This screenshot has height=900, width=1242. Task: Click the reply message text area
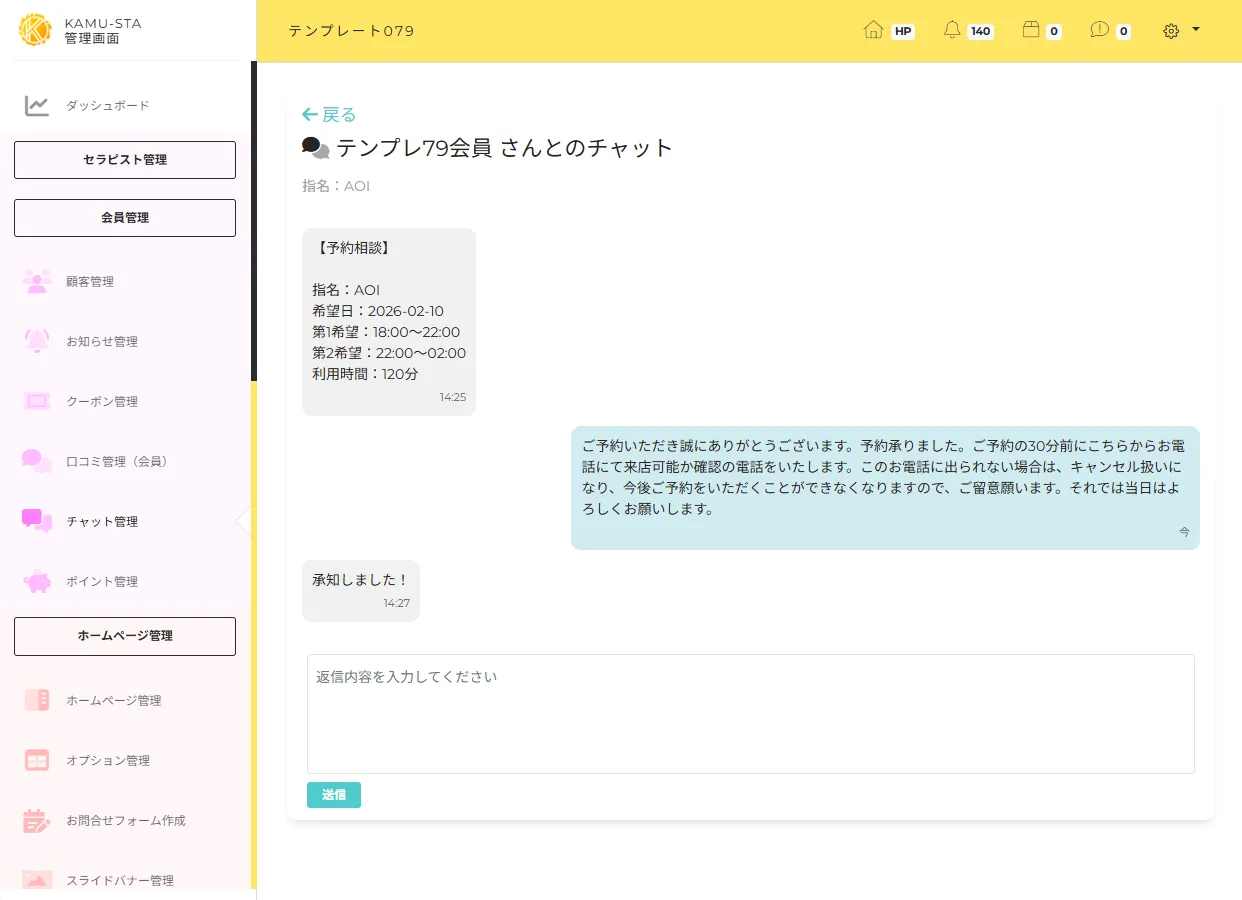[x=750, y=713]
